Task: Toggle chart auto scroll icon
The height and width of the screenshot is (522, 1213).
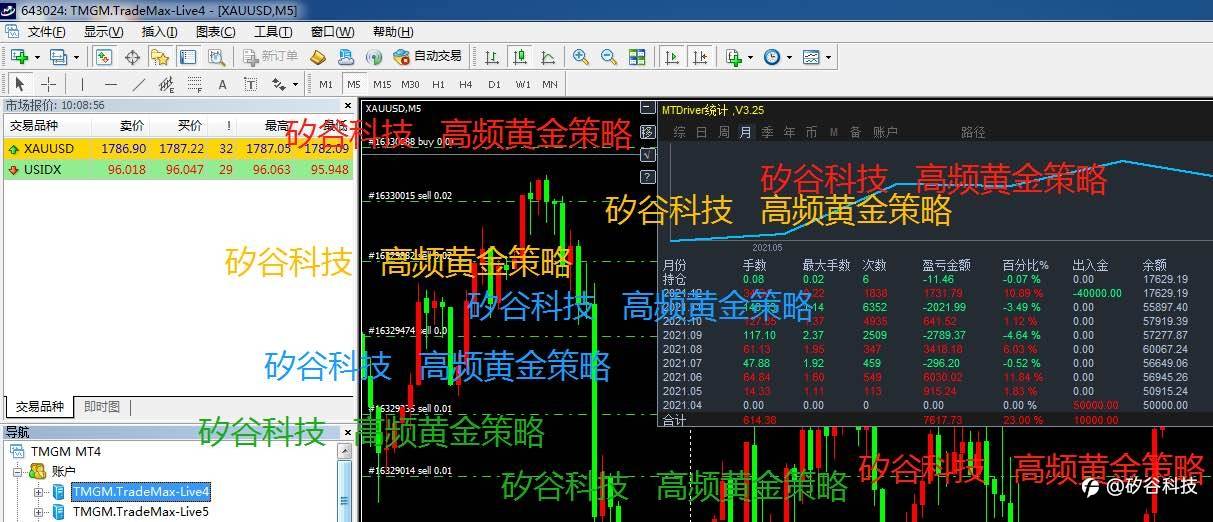Action: click(673, 57)
